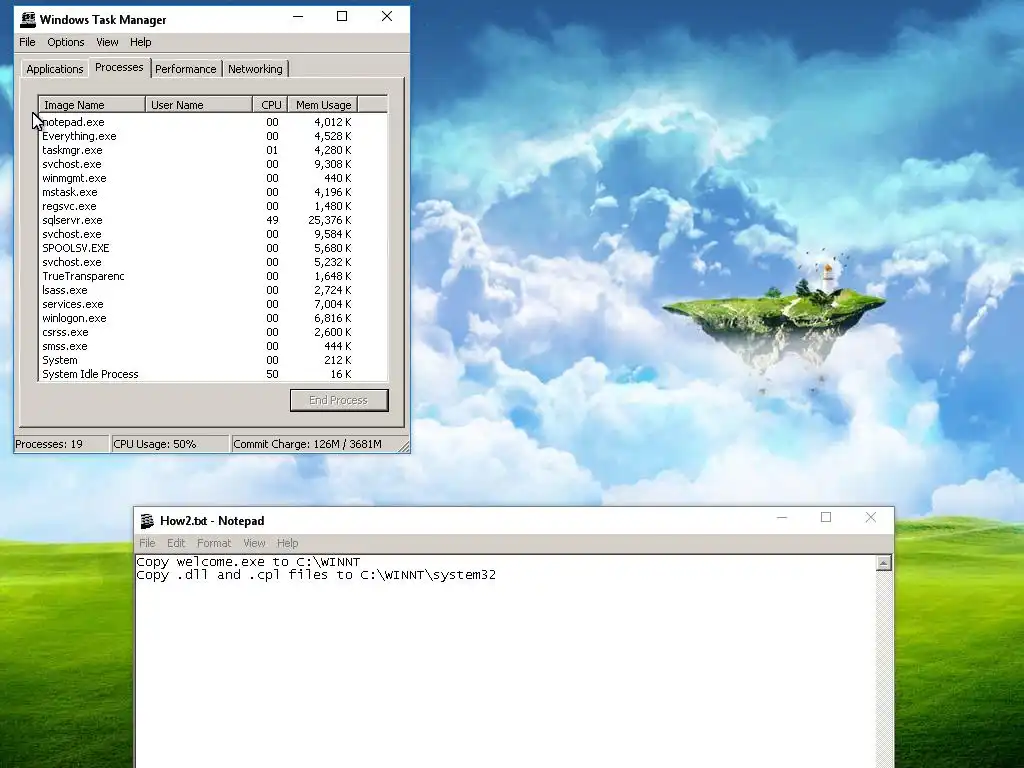Open the File menu in Notepad
Viewport: 1024px width, 768px height.
[148, 543]
